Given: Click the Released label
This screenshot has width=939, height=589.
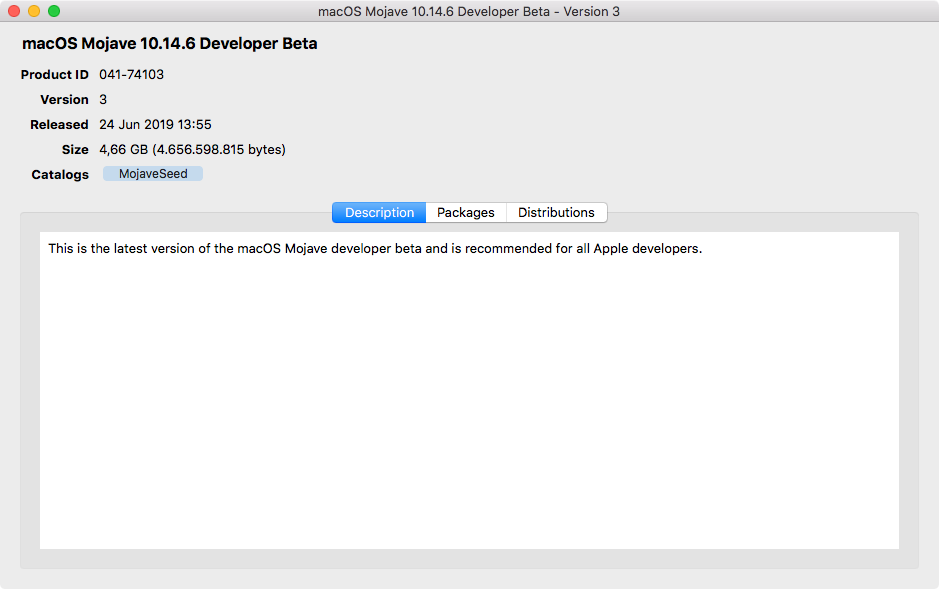Looking at the screenshot, I should [59, 125].
